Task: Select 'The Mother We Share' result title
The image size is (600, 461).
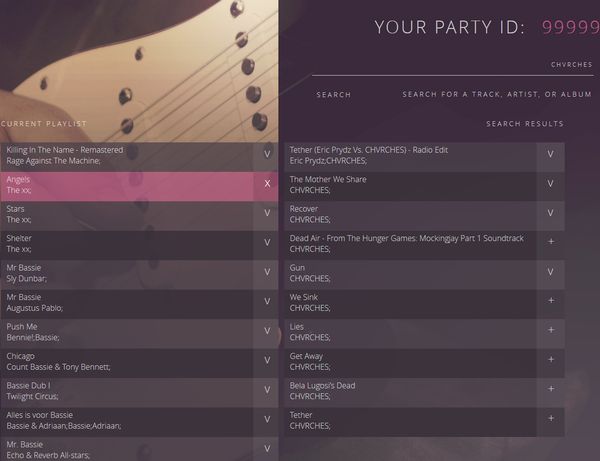Action: 328,179
